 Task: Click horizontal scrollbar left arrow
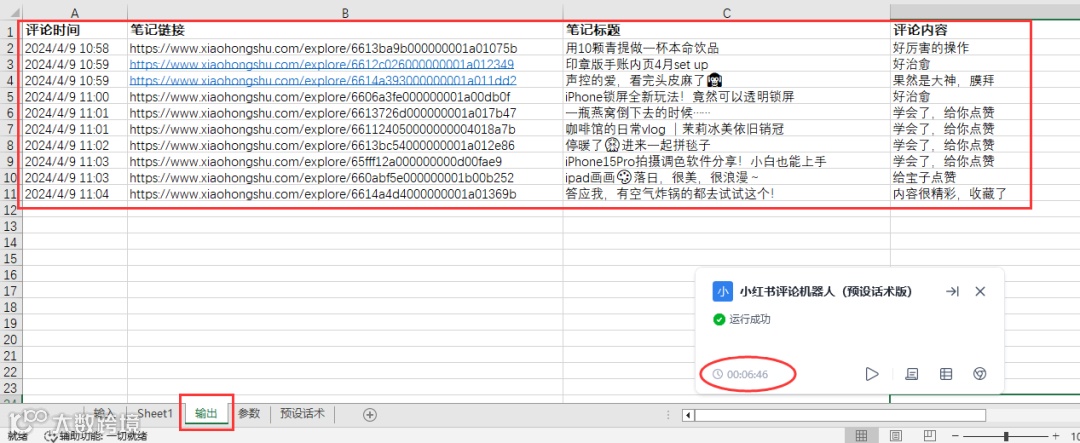tap(687, 415)
